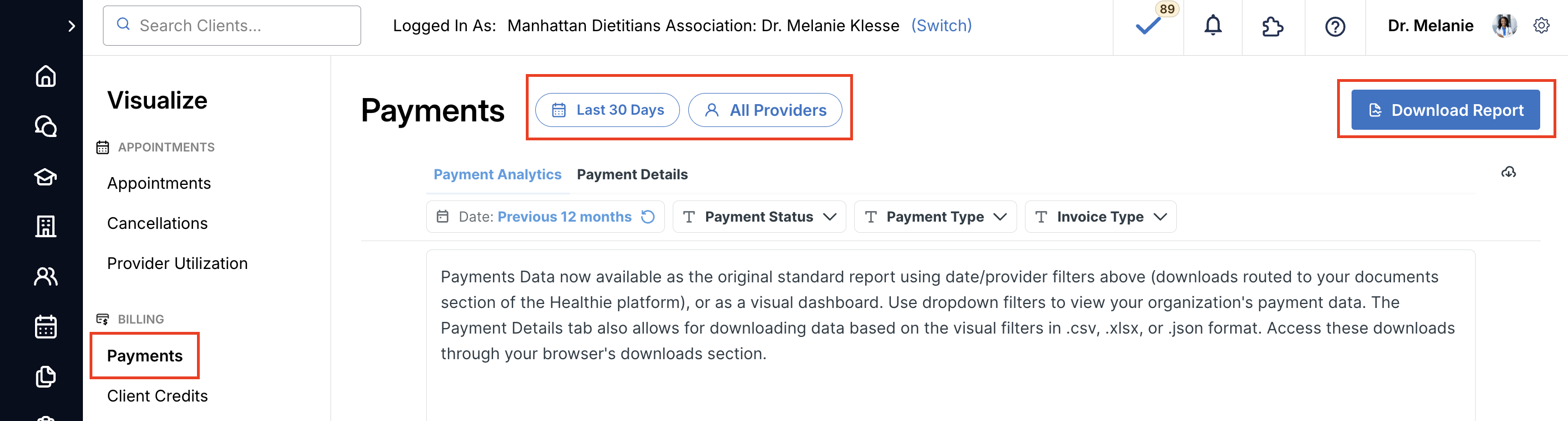Open the settings gear icon
This screenshot has height=421, width=1568.
click(x=1541, y=26)
